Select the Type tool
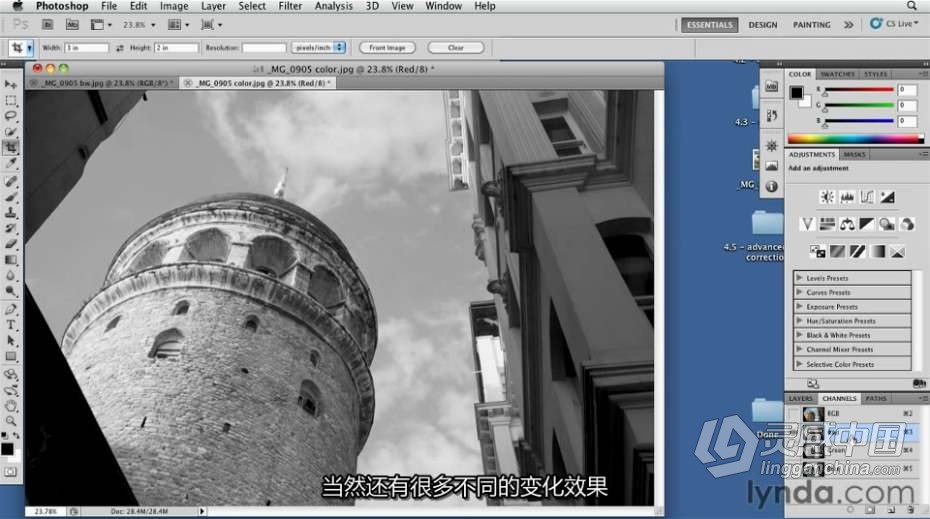This screenshot has height=519, width=930. click(11, 325)
